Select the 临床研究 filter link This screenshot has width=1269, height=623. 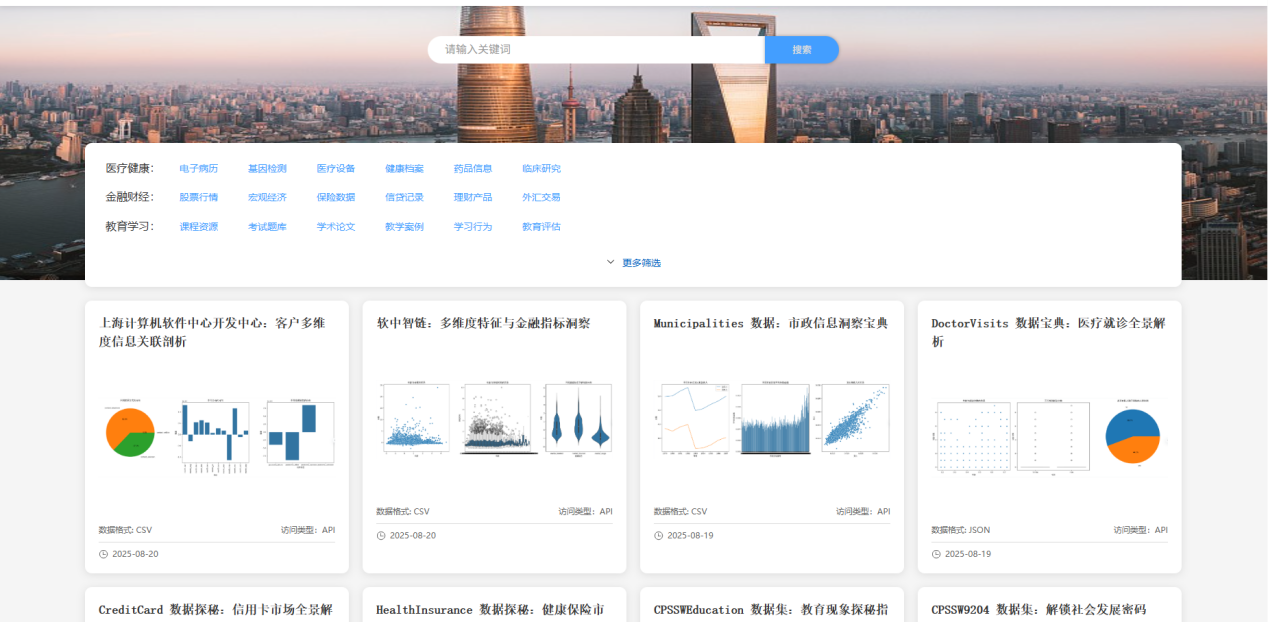click(541, 169)
